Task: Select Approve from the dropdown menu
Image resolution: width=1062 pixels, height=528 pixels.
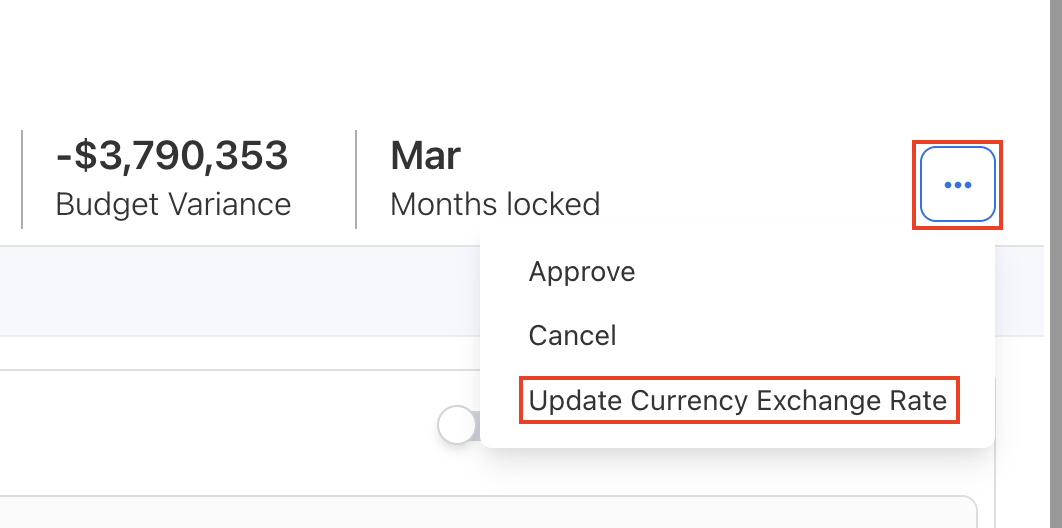Action: pos(581,272)
